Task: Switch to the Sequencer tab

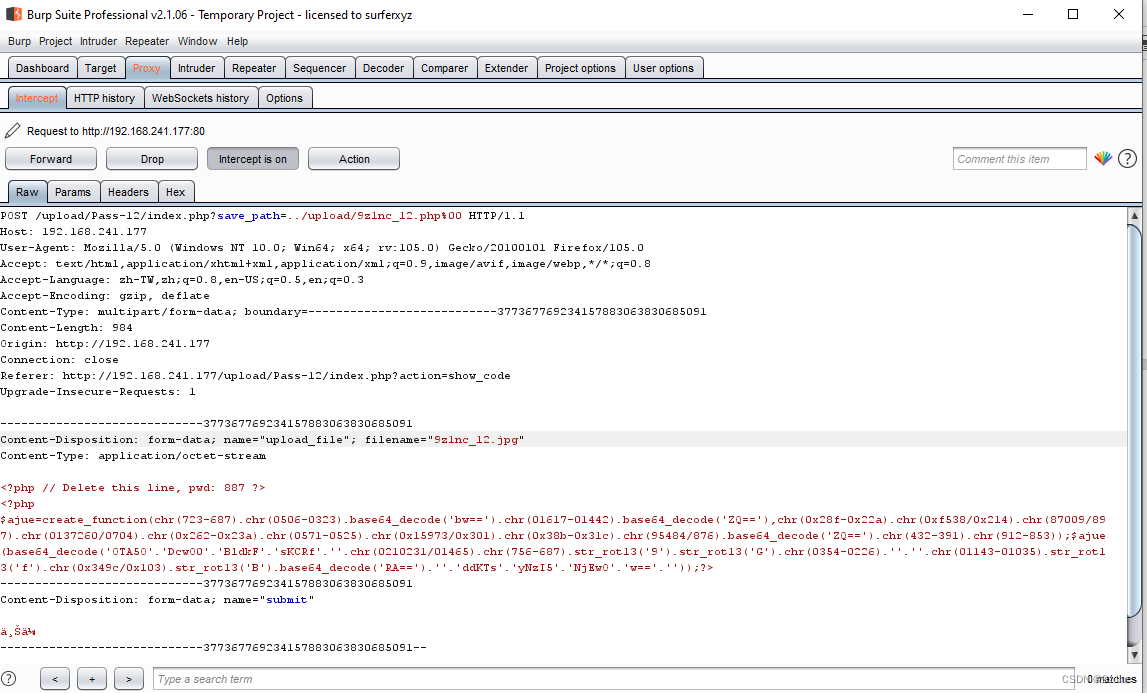Action: (320, 68)
